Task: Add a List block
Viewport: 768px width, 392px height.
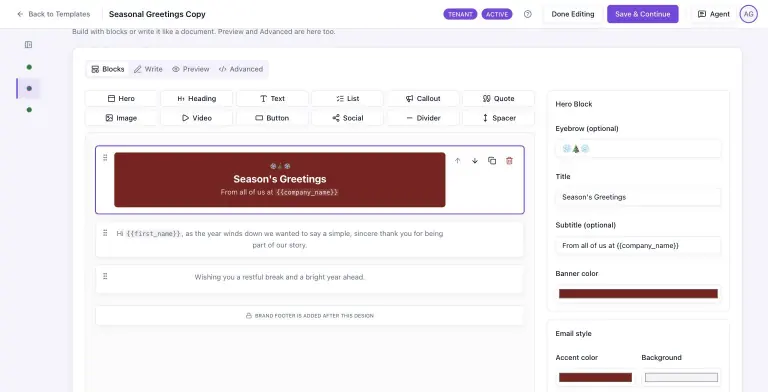Action: [x=348, y=98]
